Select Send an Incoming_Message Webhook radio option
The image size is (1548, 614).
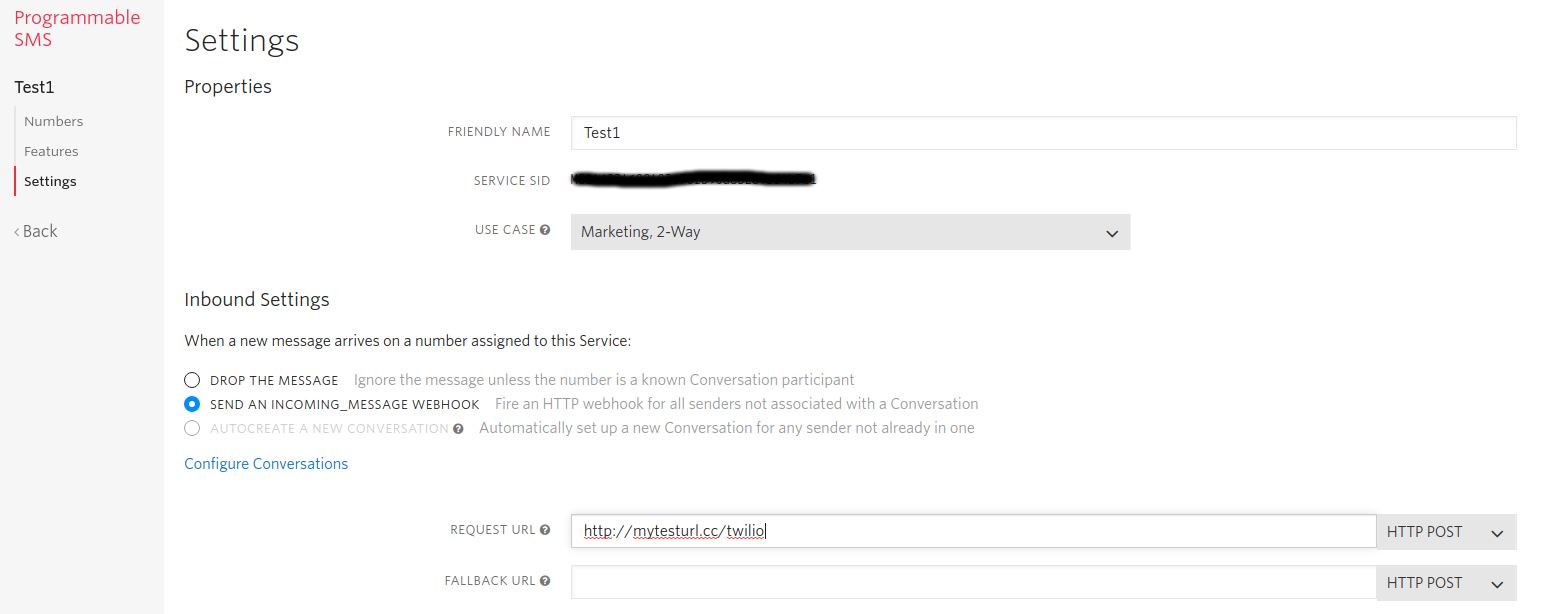click(192, 404)
